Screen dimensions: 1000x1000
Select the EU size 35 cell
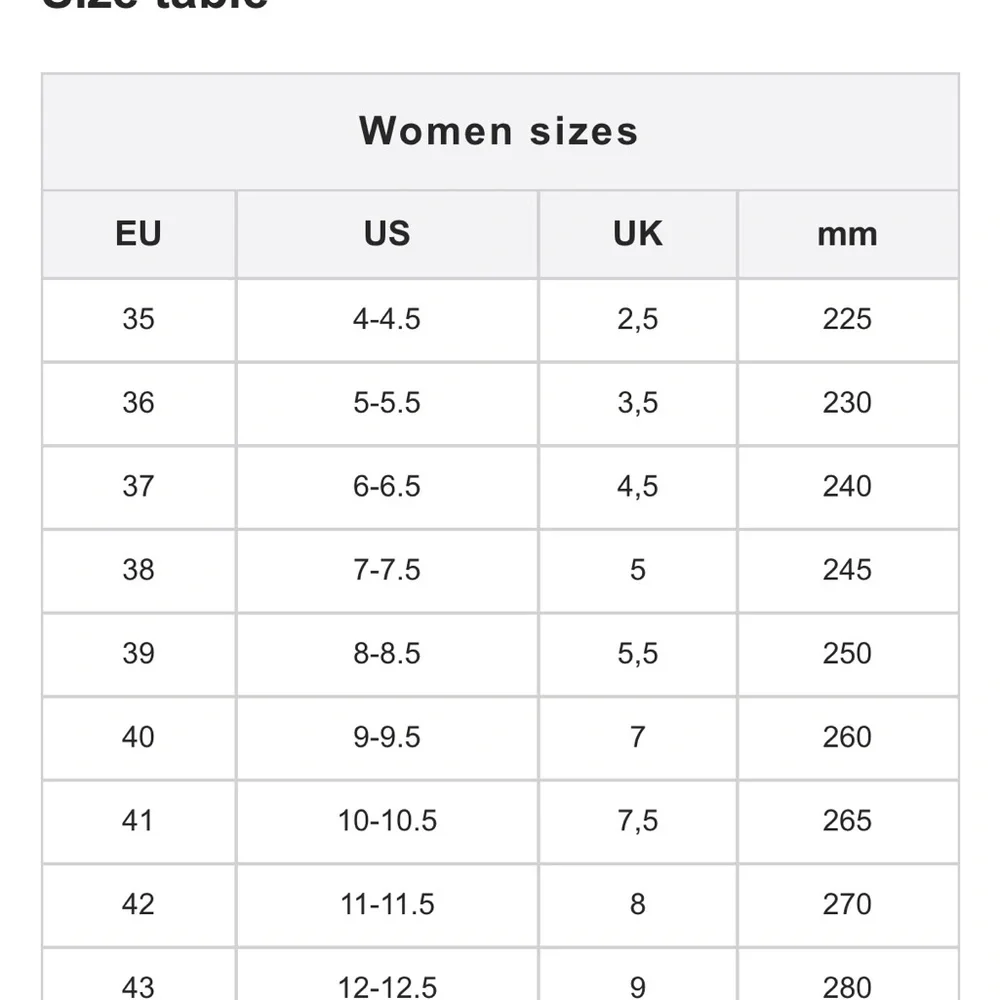(138, 319)
